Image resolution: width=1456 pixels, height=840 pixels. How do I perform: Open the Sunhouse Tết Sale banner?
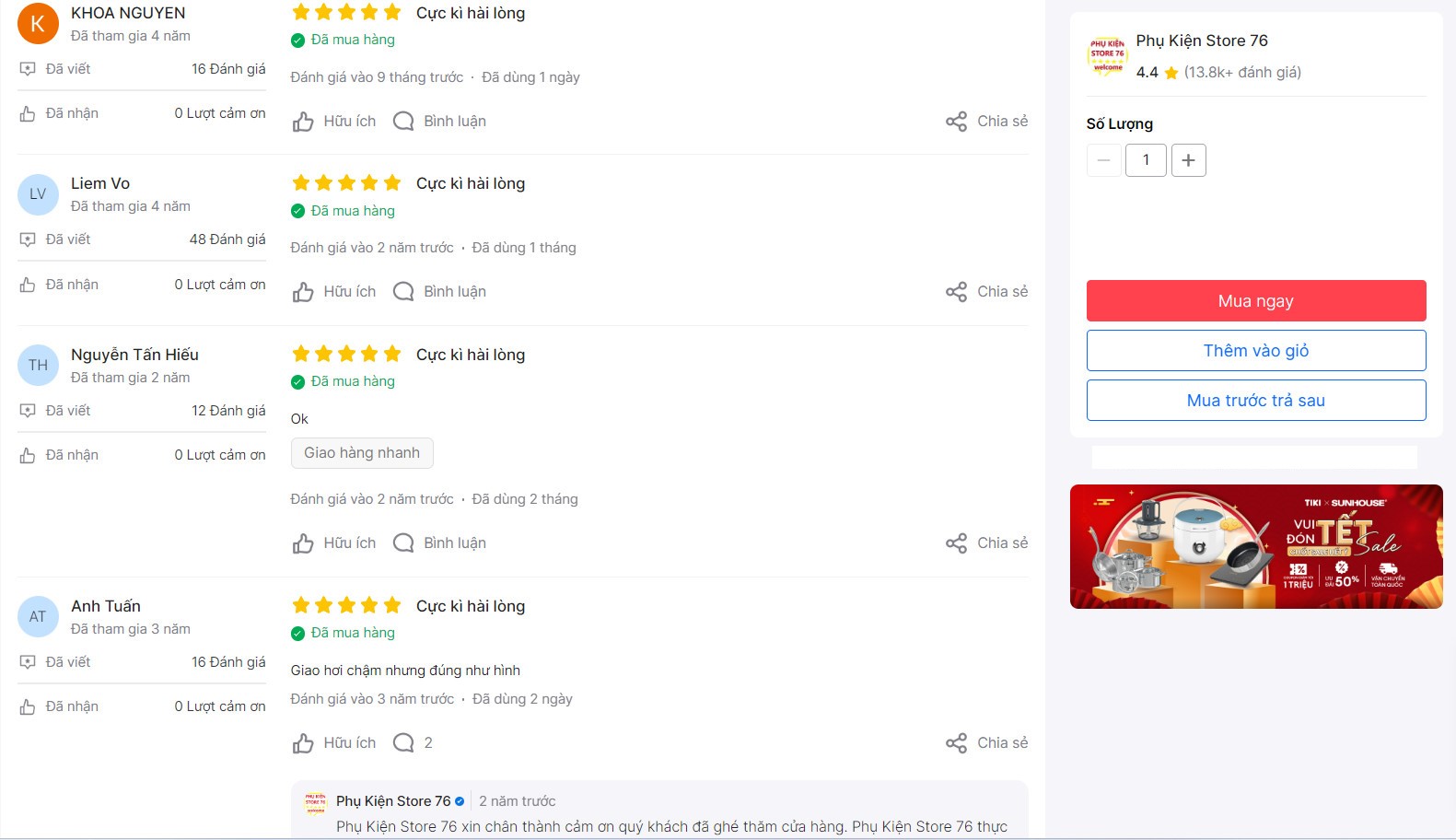pos(1256,547)
